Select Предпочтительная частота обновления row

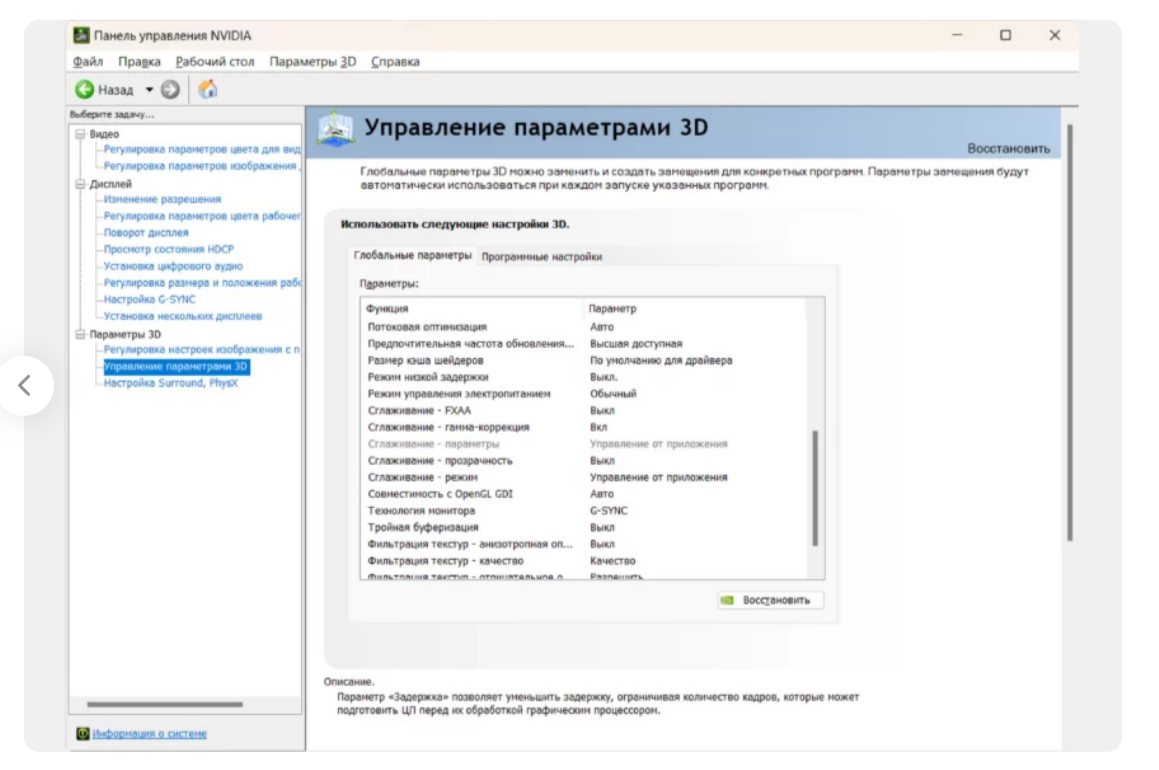(x=585, y=344)
